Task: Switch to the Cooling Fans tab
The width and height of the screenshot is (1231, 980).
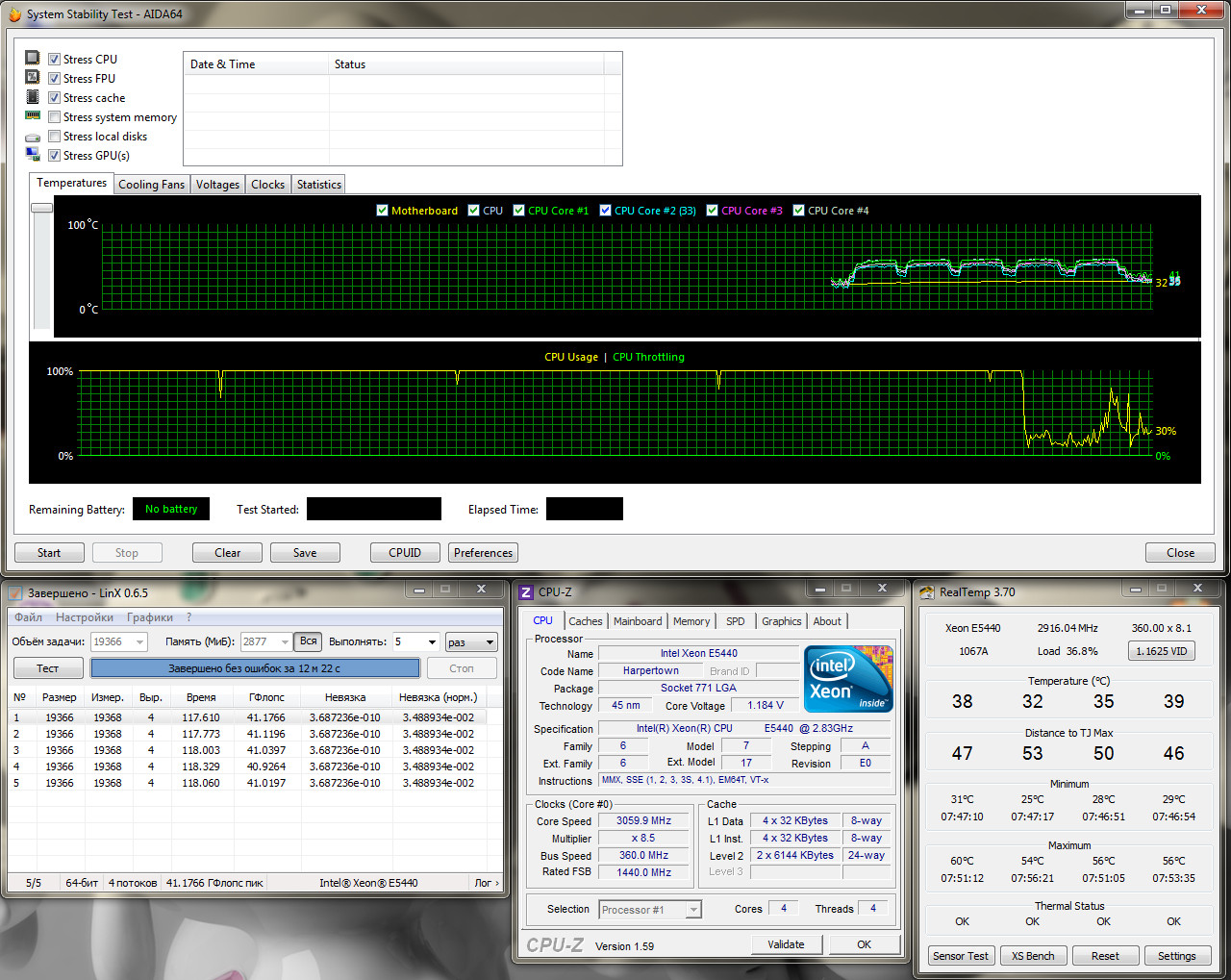Action: (151, 185)
